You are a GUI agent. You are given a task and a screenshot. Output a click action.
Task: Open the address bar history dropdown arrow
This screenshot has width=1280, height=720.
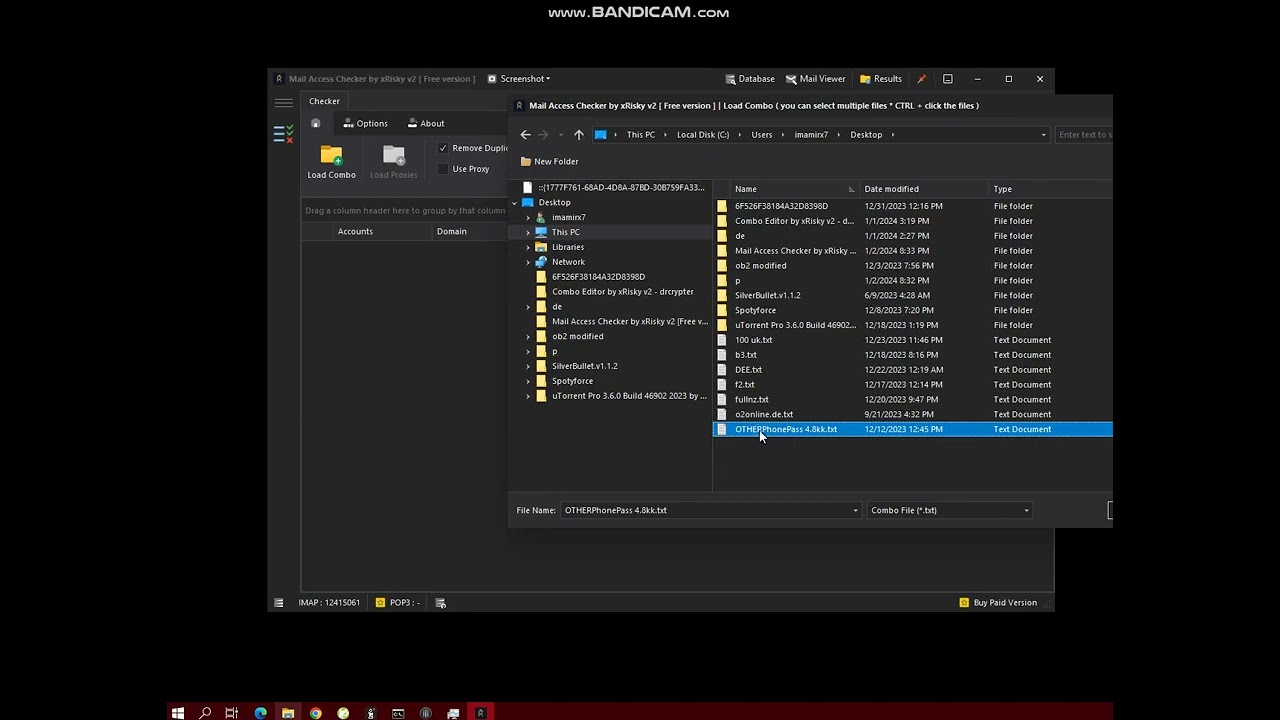1043,135
